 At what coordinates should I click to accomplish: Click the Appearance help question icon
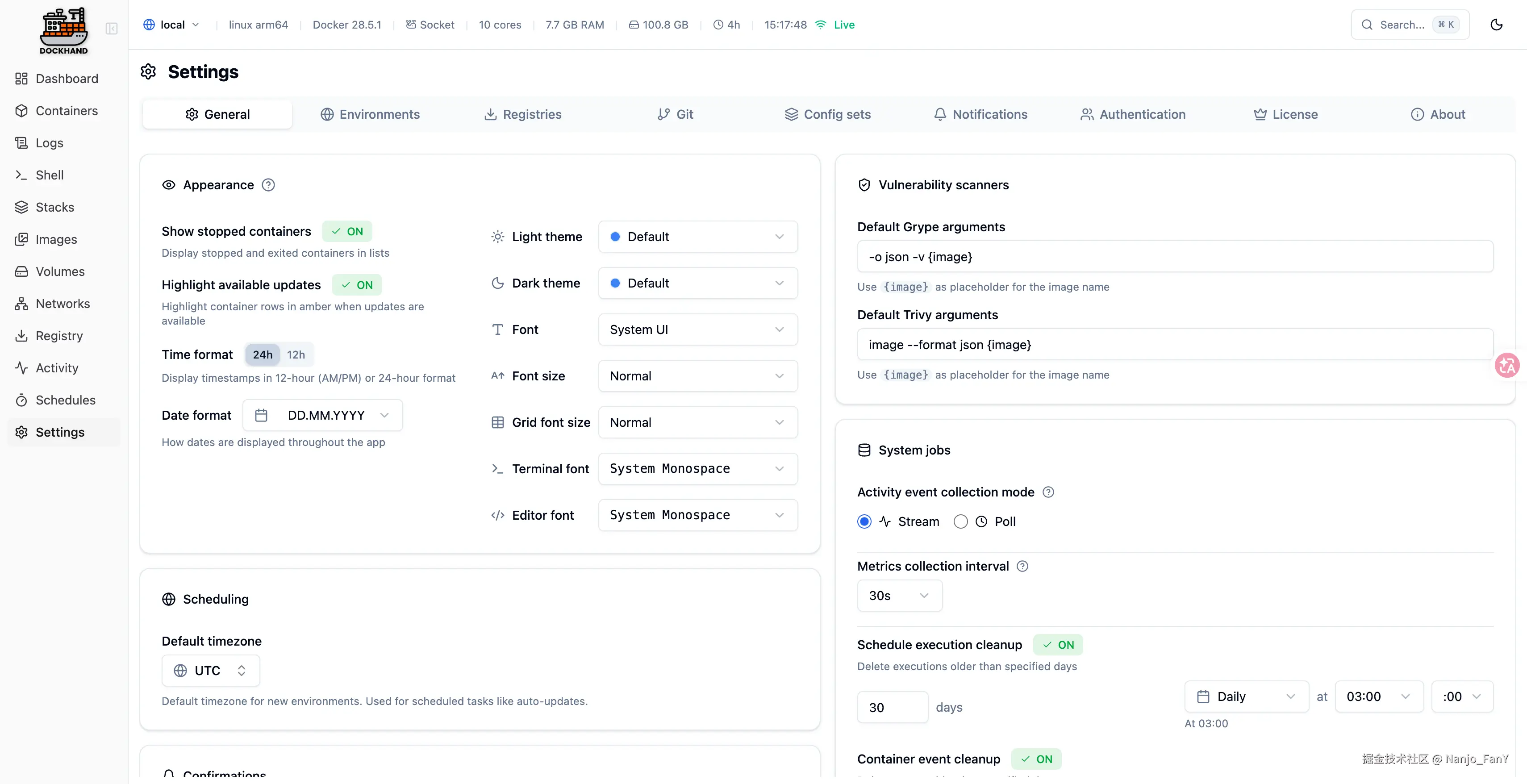point(268,185)
